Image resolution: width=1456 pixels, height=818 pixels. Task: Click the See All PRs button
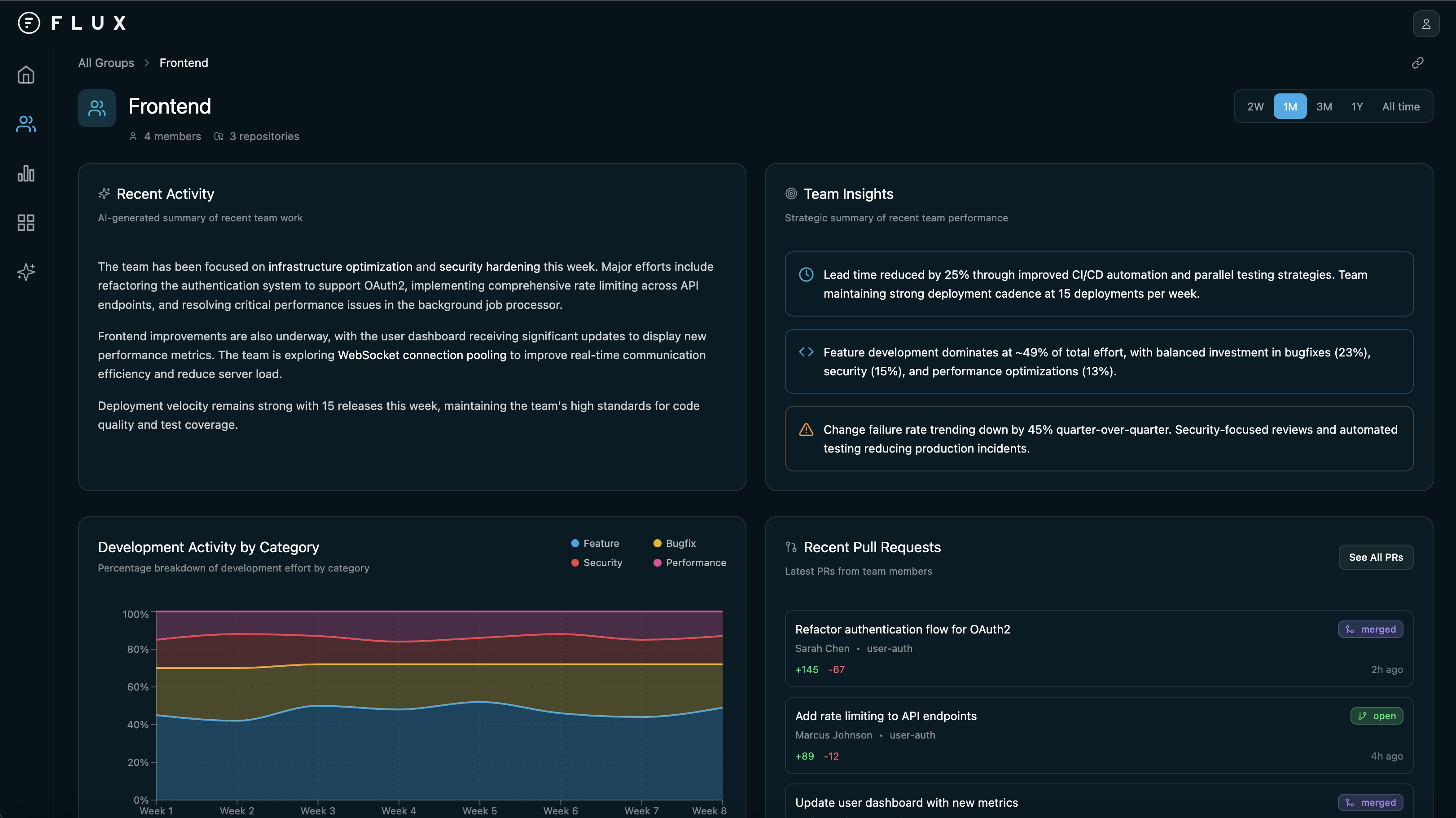[x=1375, y=558]
